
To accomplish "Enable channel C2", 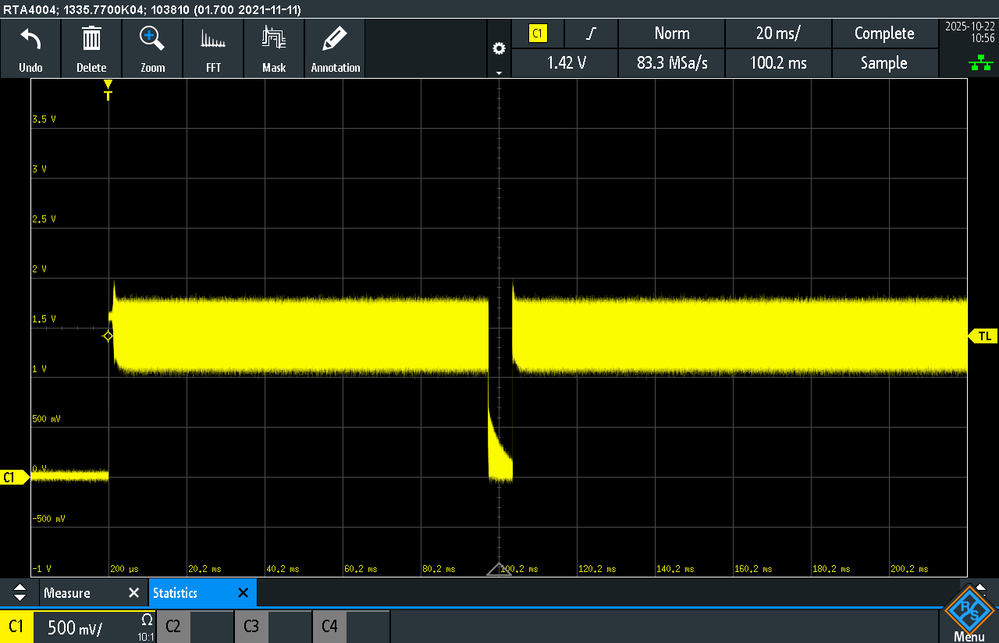I will [x=174, y=626].
